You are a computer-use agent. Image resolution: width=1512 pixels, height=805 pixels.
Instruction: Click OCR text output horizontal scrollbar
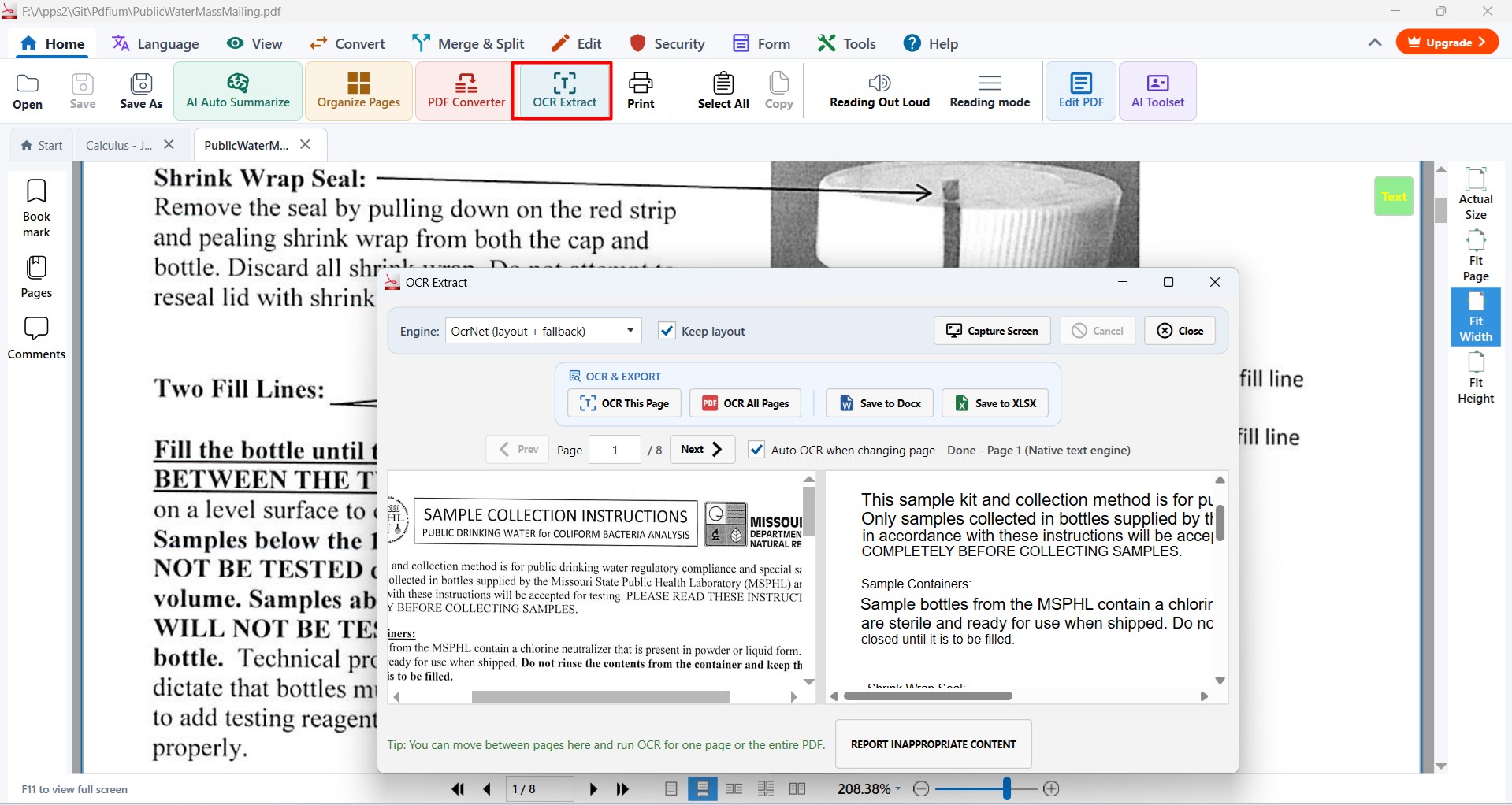[x=927, y=696]
